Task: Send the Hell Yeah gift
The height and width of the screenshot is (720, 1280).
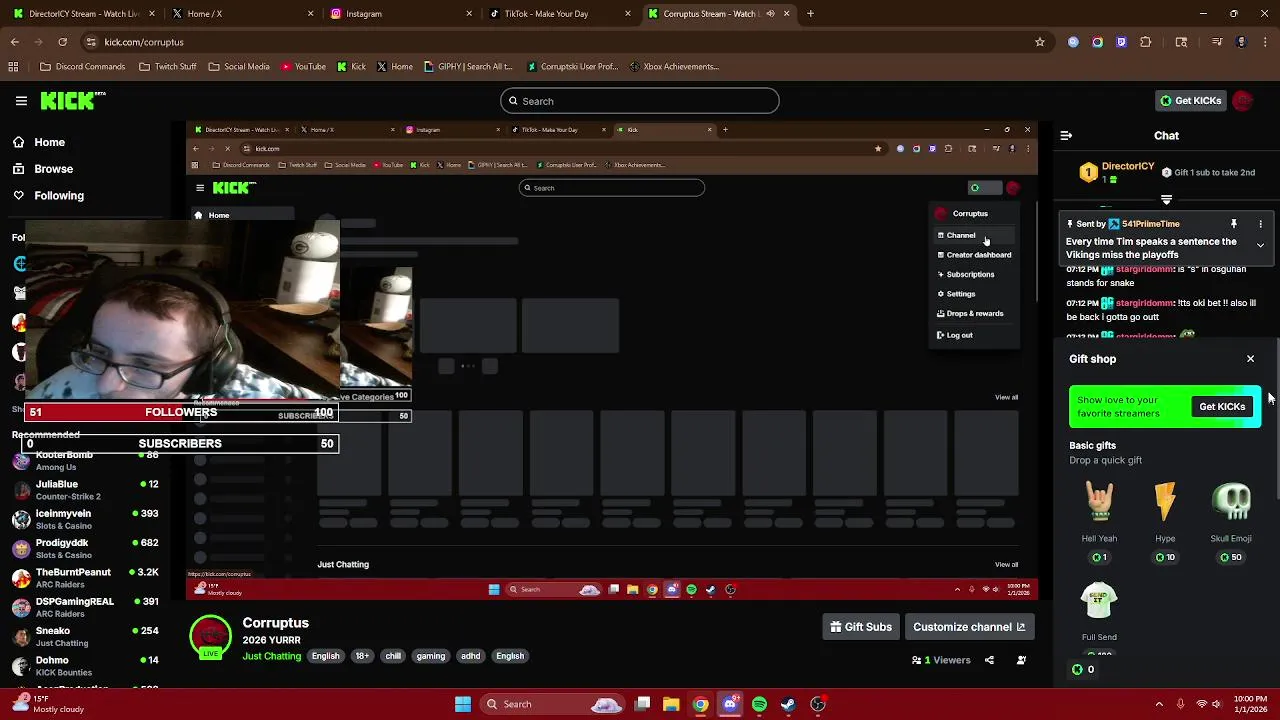Action: 1099,520
